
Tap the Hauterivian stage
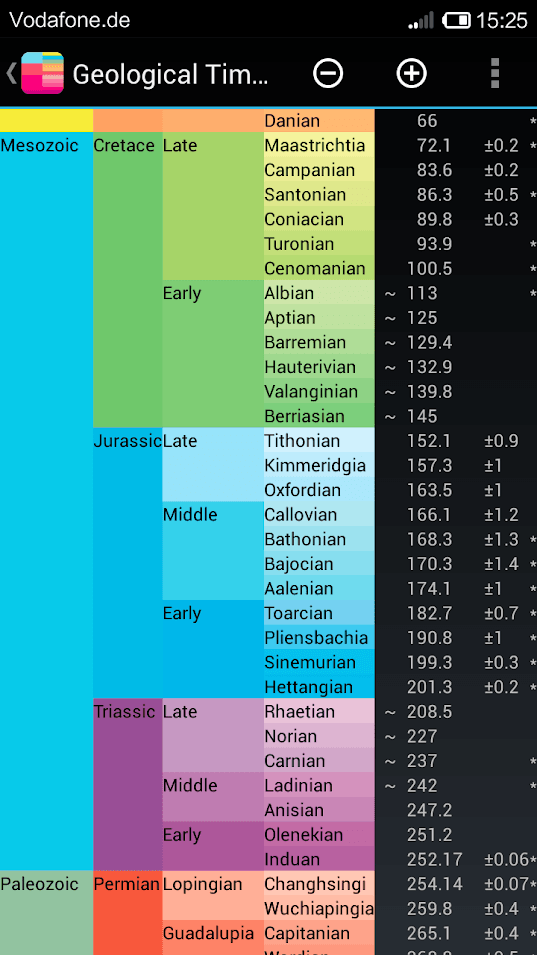tap(319, 367)
